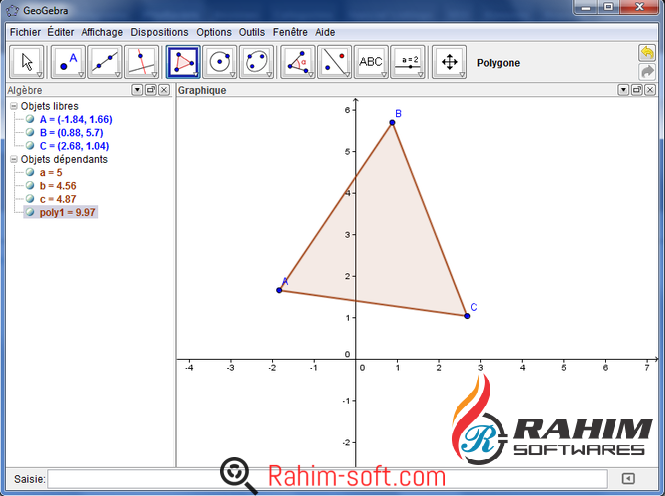
Task: Focus the Saisie input field
Action: pos(327,479)
